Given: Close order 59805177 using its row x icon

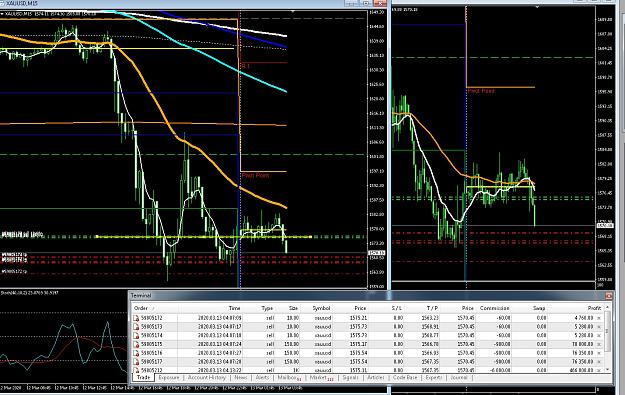Looking at the screenshot, I should click(x=599, y=362).
